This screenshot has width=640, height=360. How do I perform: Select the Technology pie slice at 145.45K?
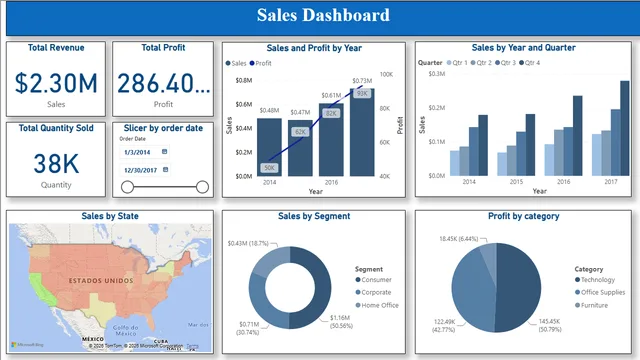pyautogui.click(x=520, y=288)
